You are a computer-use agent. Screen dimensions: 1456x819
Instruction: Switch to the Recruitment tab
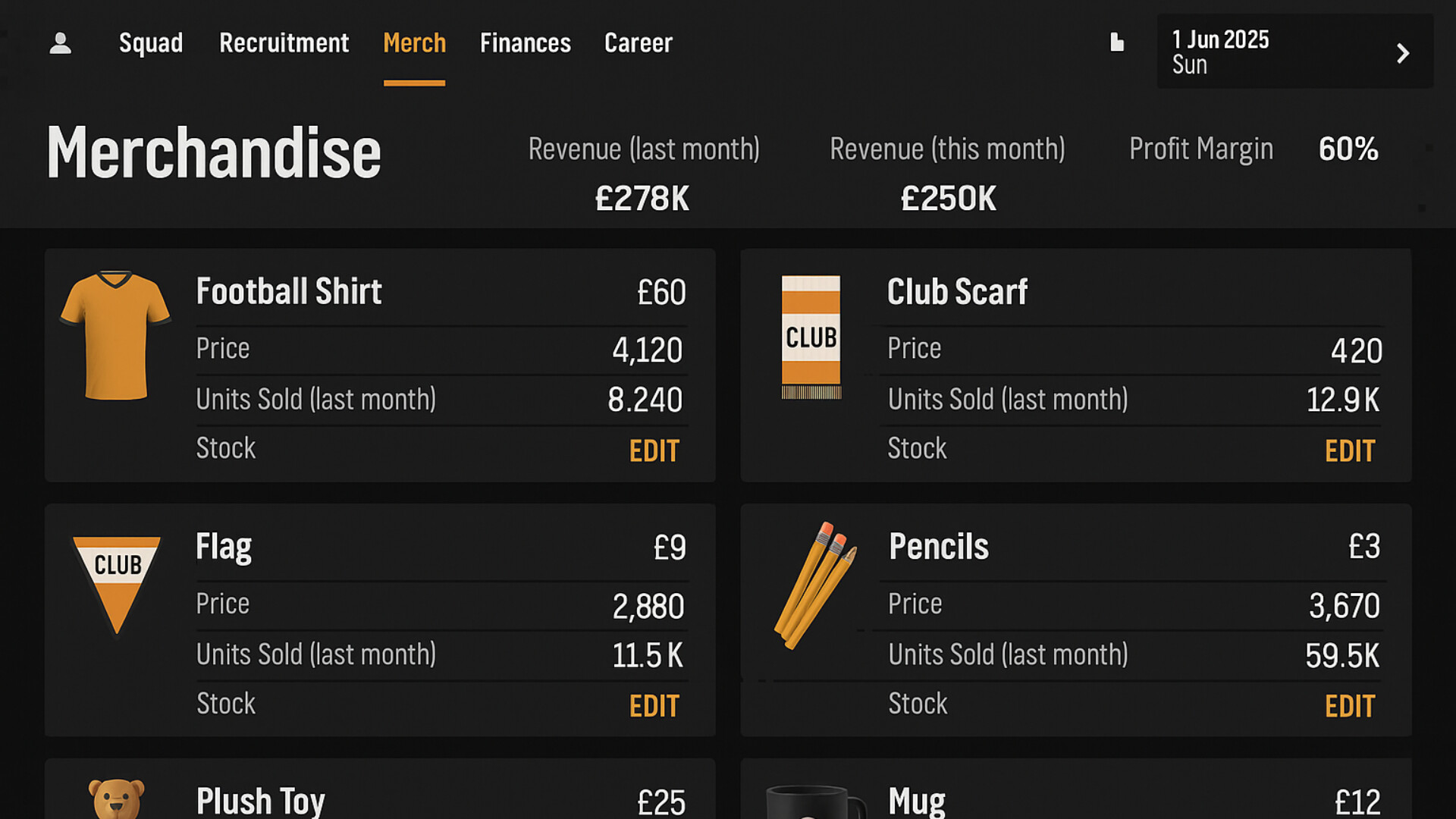click(284, 43)
